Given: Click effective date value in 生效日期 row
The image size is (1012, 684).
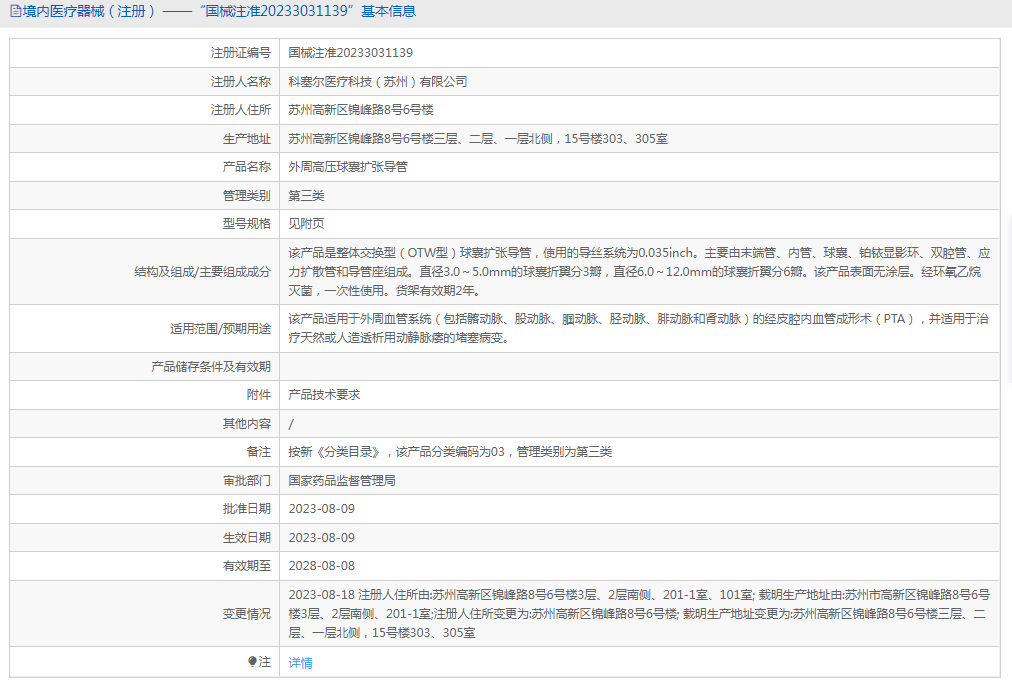Looking at the screenshot, I should (x=321, y=538).
